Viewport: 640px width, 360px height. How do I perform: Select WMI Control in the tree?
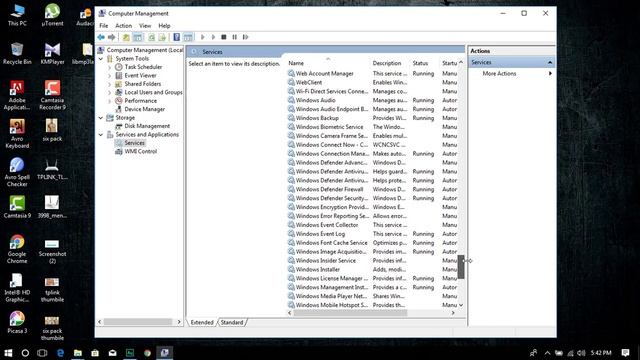coord(140,151)
